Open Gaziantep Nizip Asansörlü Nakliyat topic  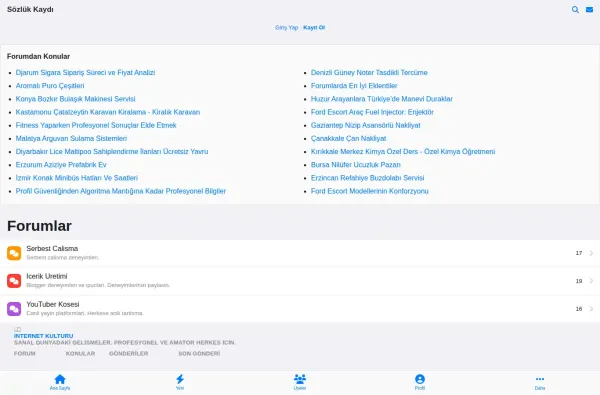click(x=365, y=125)
